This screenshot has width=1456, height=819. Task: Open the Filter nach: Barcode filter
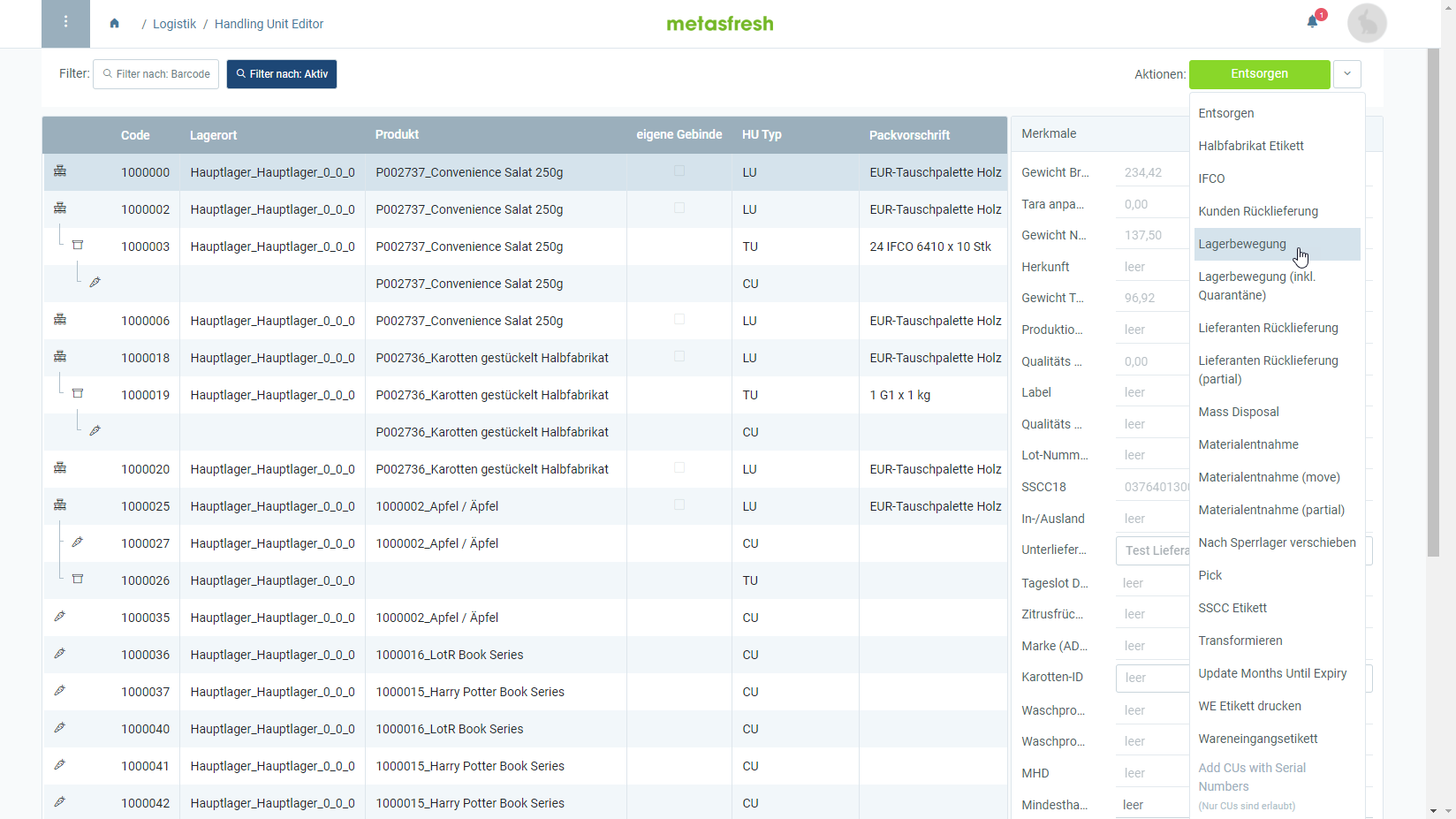click(x=156, y=74)
